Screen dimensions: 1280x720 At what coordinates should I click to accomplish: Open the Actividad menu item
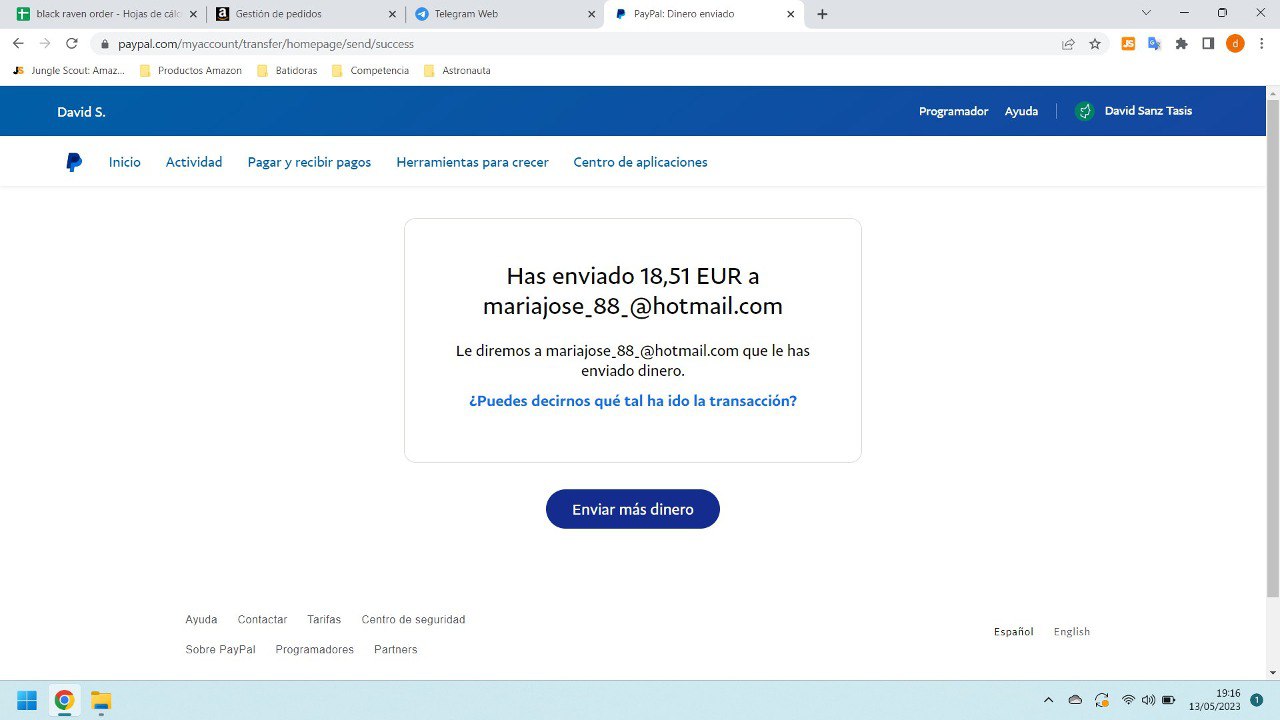pyautogui.click(x=194, y=162)
